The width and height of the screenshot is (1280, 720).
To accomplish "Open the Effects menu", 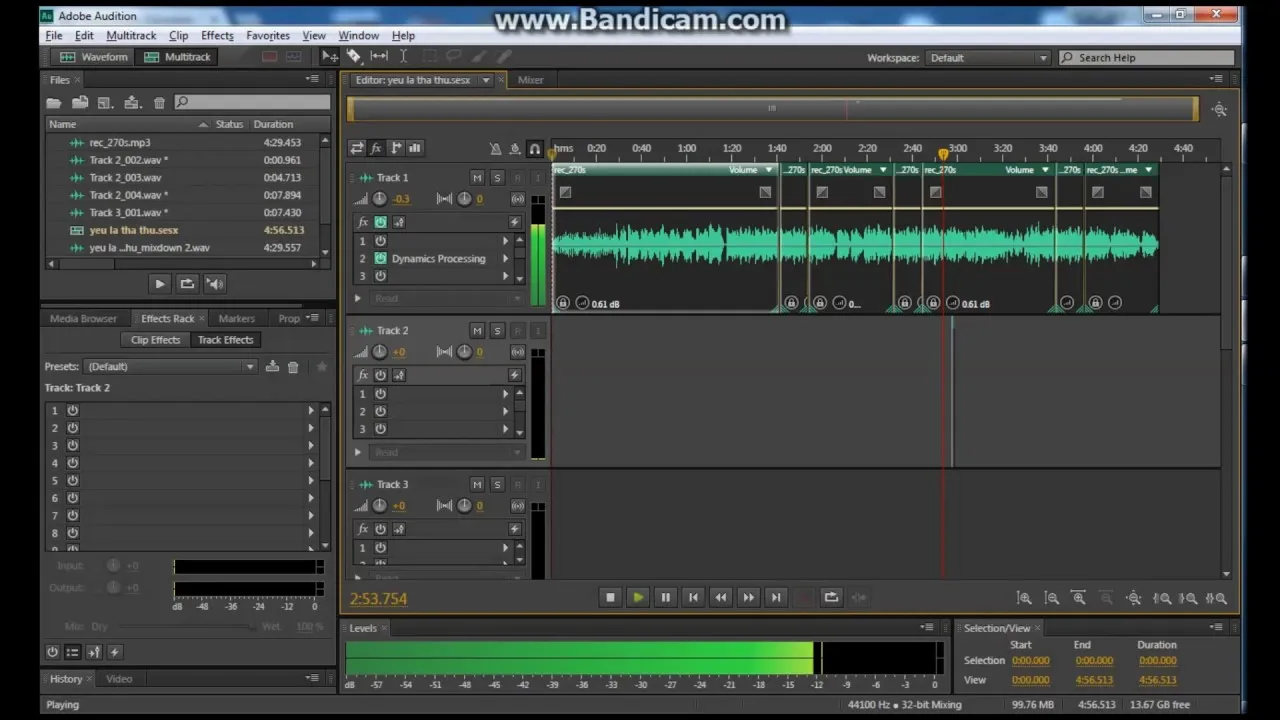I will point(217,36).
